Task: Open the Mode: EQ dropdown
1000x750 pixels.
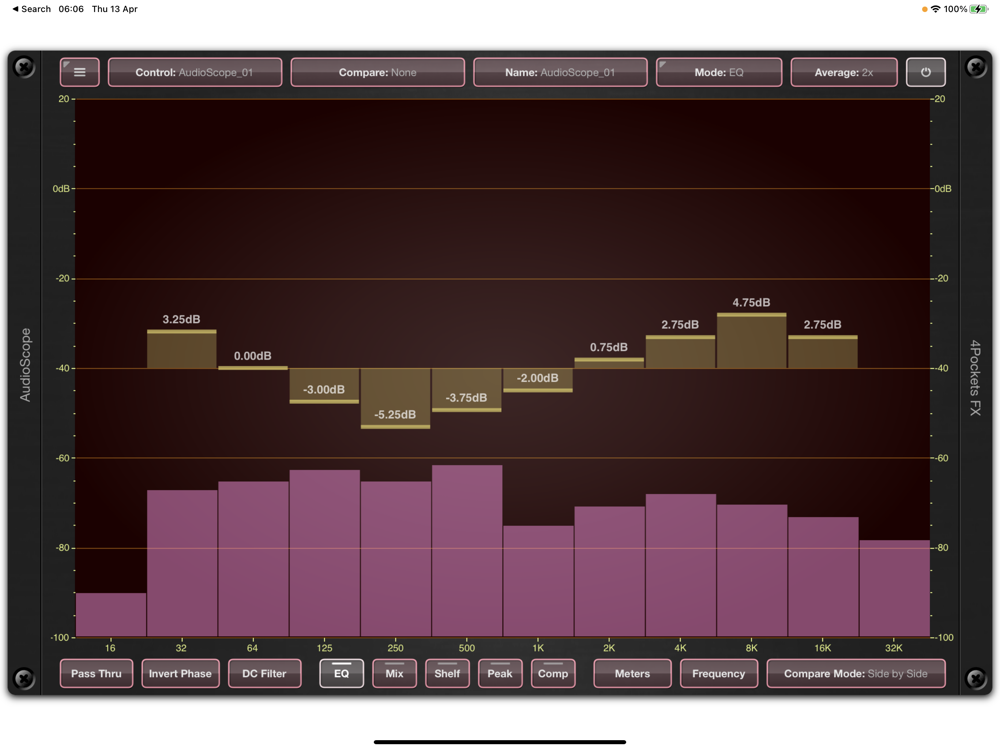Action: (719, 72)
